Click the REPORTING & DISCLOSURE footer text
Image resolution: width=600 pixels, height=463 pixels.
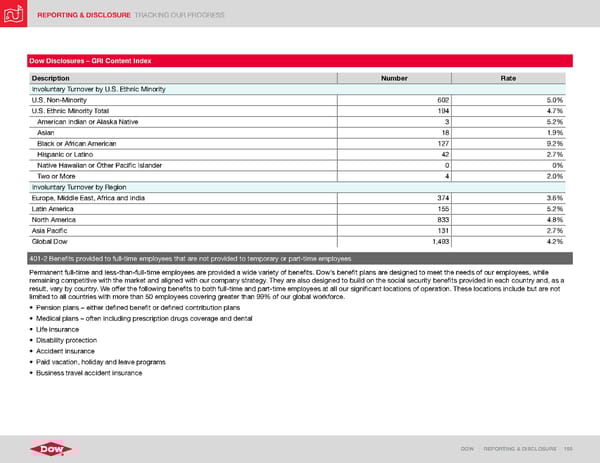tap(526, 448)
